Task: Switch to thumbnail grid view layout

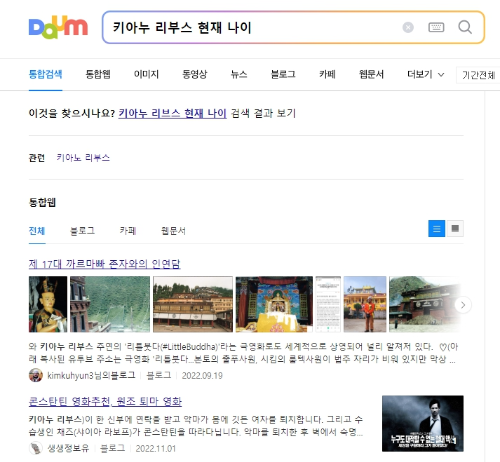Action: (455, 229)
